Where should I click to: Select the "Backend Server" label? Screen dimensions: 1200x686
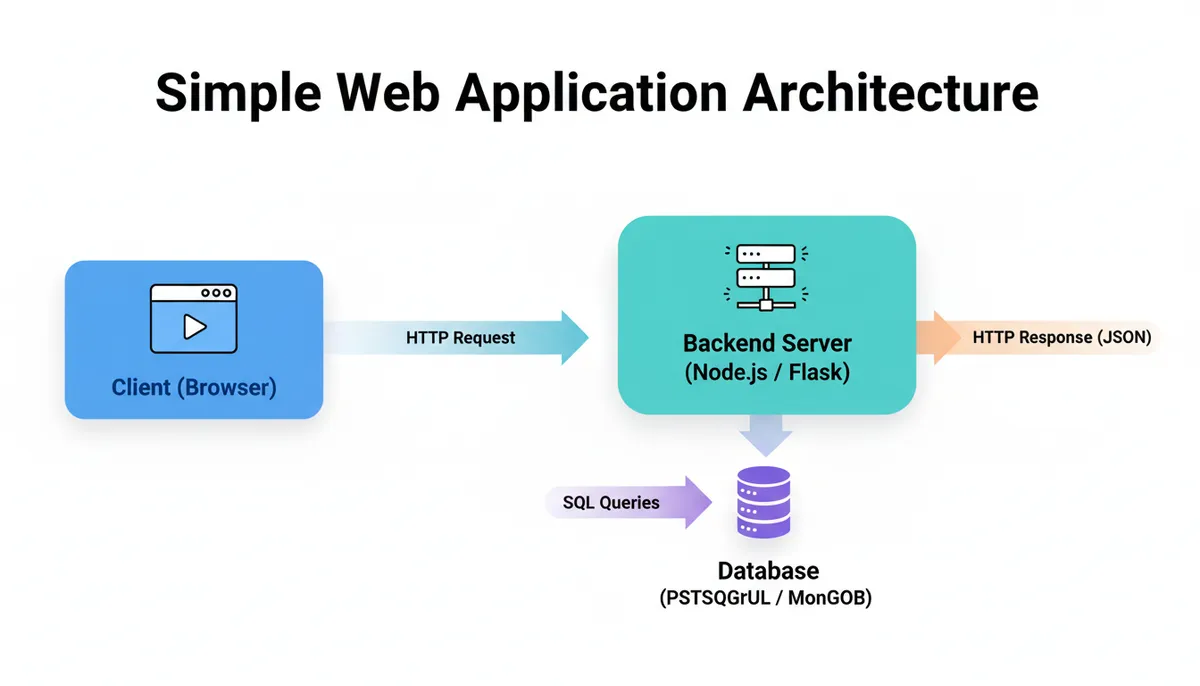[x=767, y=343]
